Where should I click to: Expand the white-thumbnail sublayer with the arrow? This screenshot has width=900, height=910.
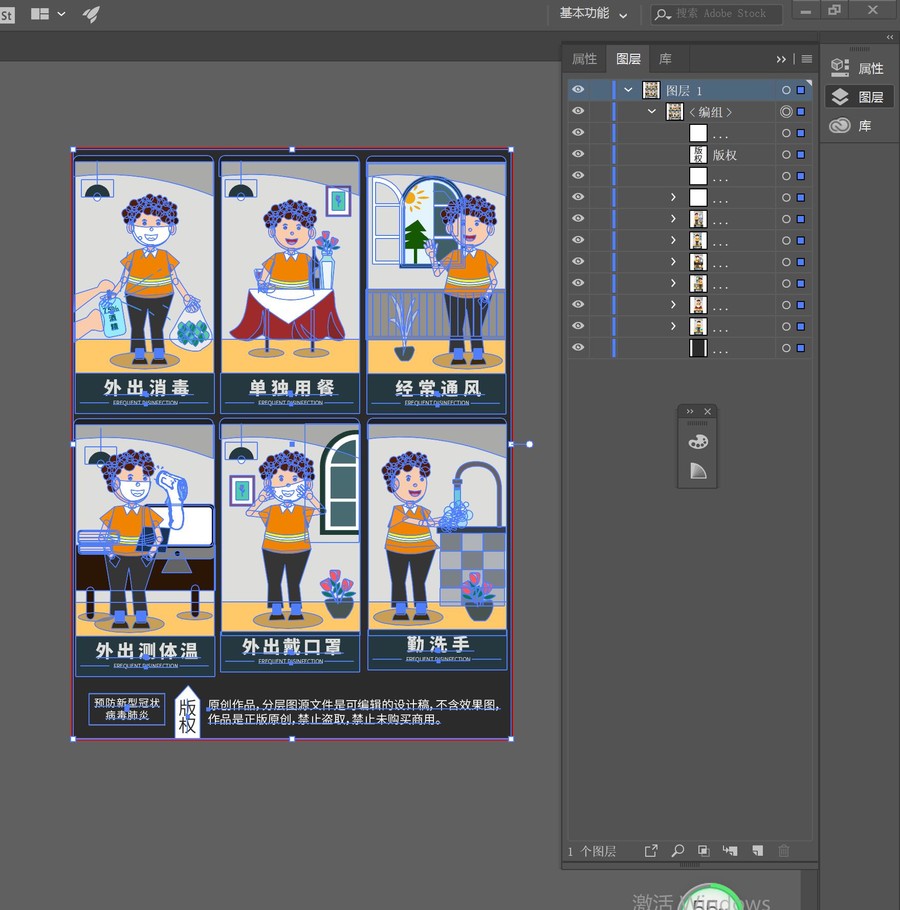pos(673,197)
